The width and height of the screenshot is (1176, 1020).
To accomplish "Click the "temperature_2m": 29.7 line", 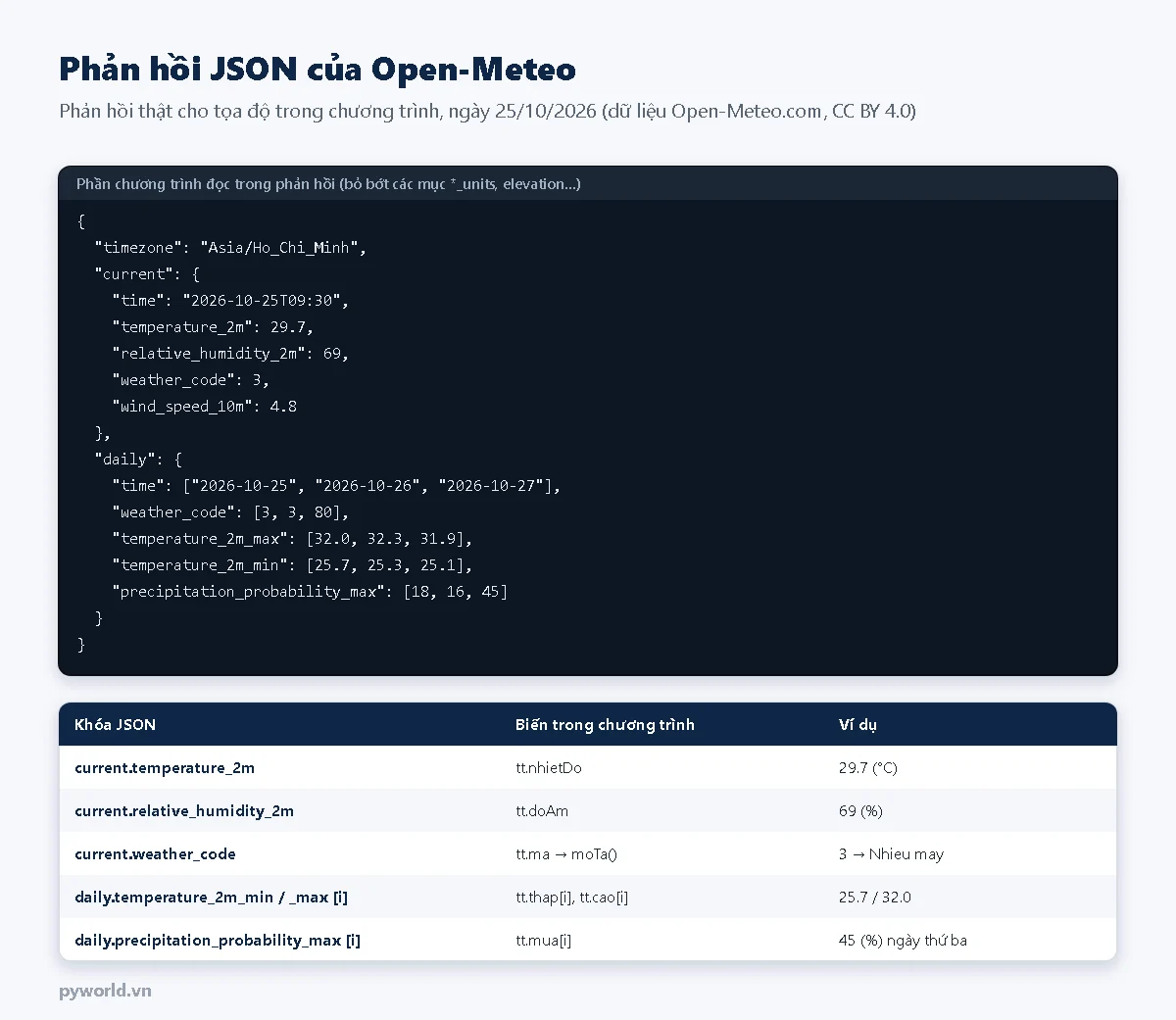I will [x=213, y=327].
